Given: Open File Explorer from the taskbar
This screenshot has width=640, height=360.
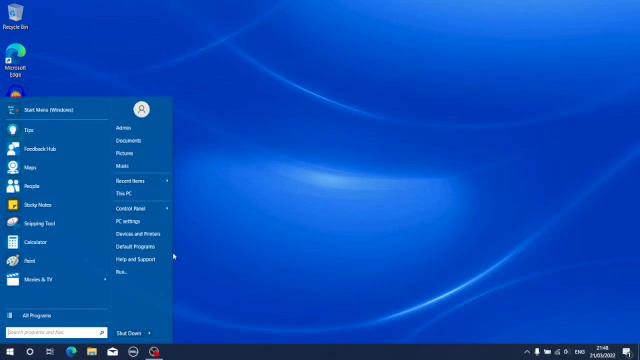Looking at the screenshot, I should pyautogui.click(x=92, y=352).
